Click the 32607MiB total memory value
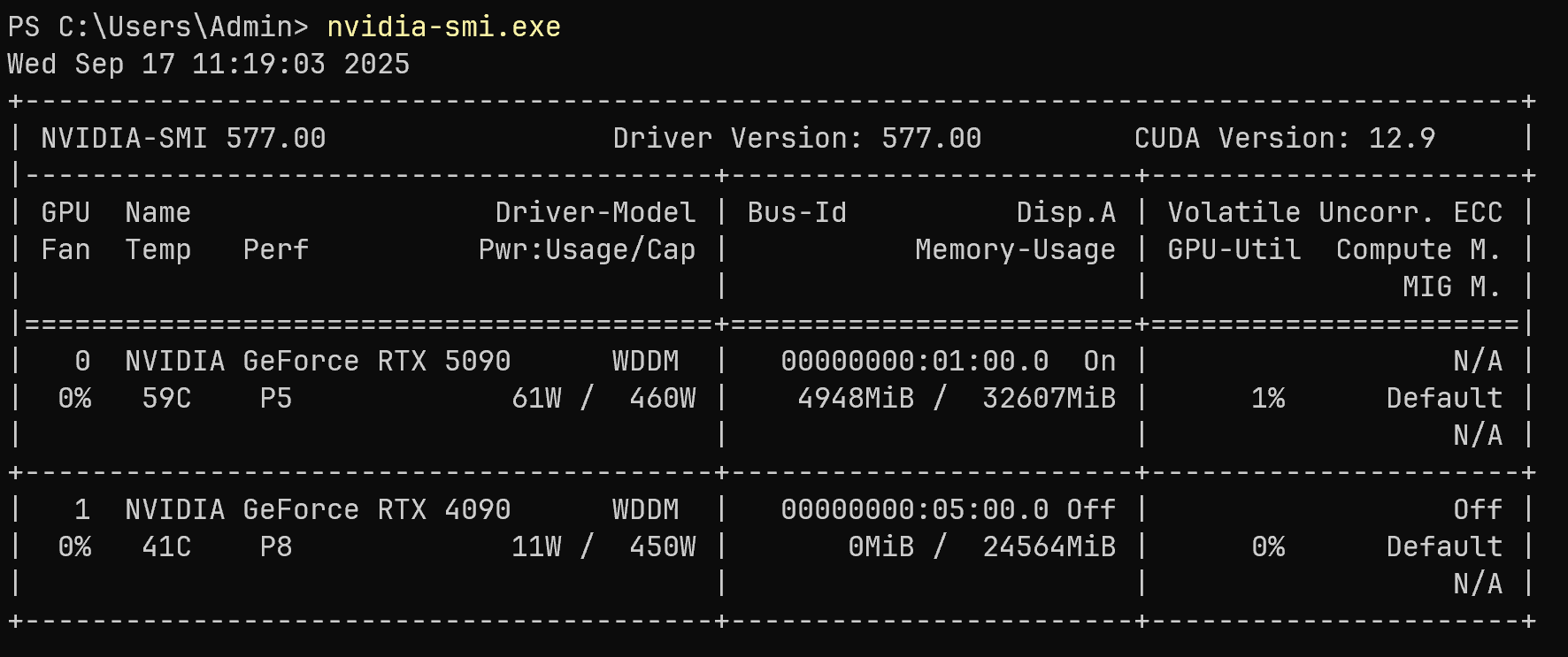Image resolution: width=1568 pixels, height=657 pixels. pos(1049,398)
